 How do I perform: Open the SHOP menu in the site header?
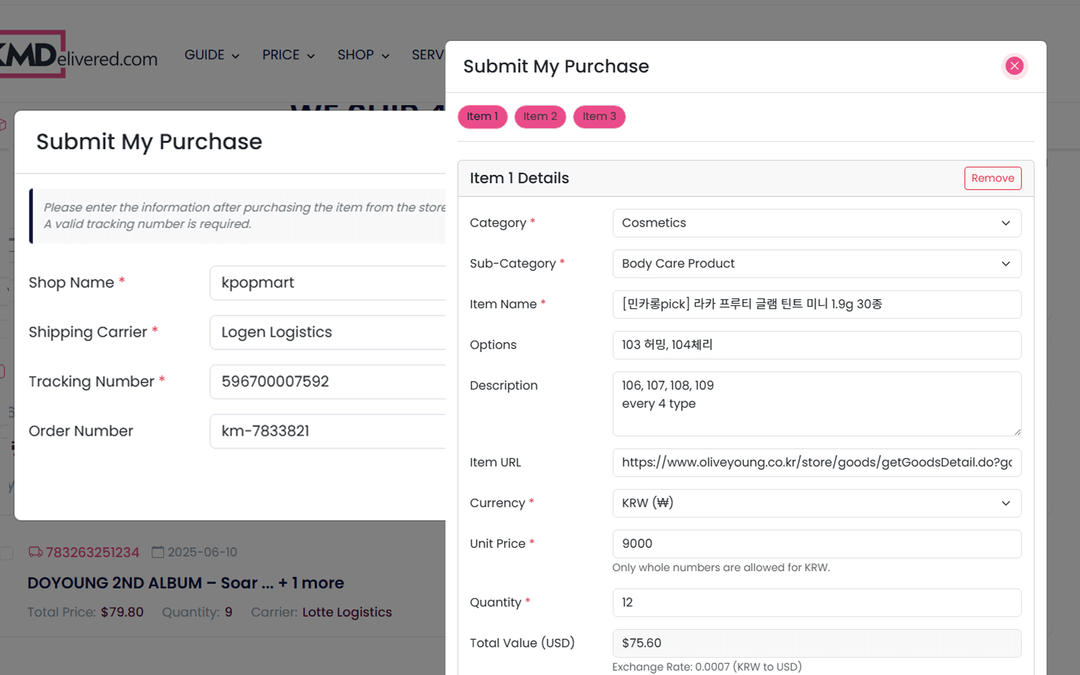tap(363, 55)
